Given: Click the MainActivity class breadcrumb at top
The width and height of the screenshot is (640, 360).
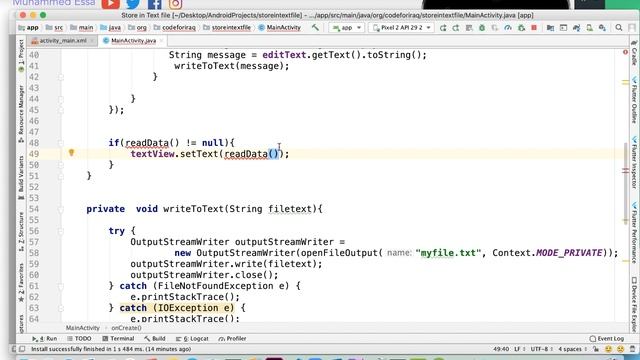Looking at the screenshot, I should pyautogui.click(x=280, y=28).
